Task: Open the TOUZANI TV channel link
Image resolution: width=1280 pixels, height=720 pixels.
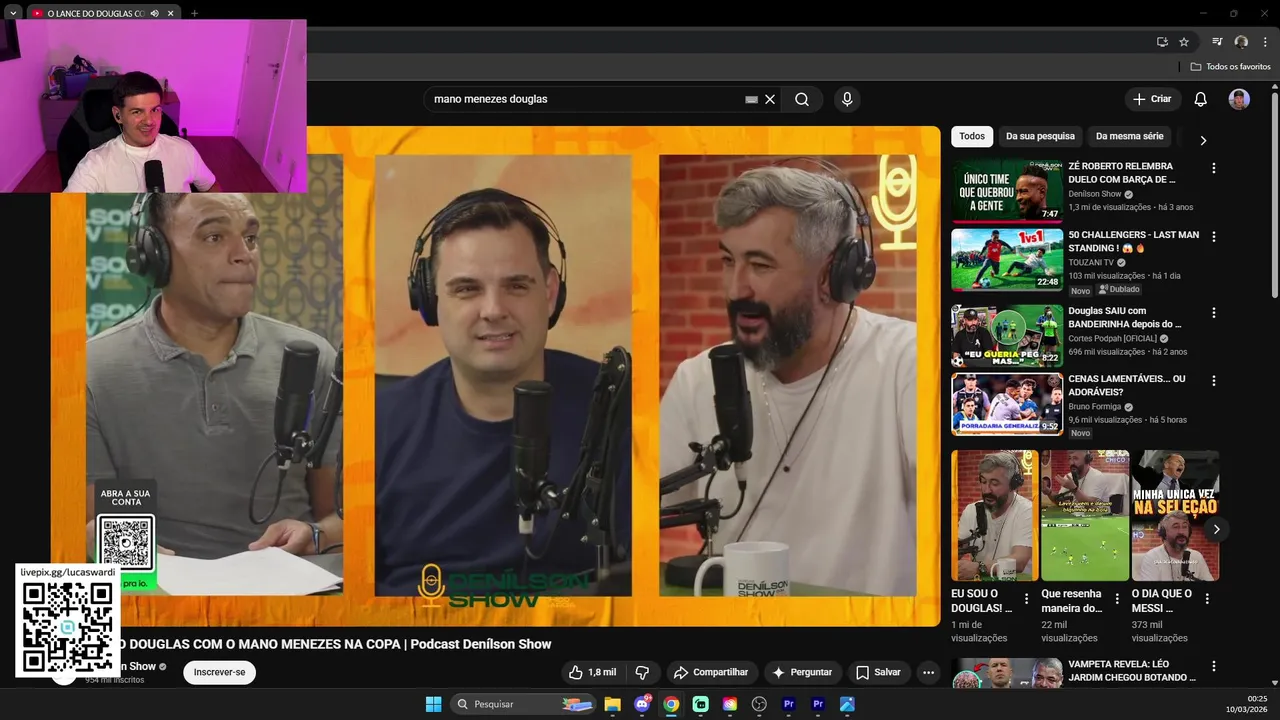Action: [1091, 262]
